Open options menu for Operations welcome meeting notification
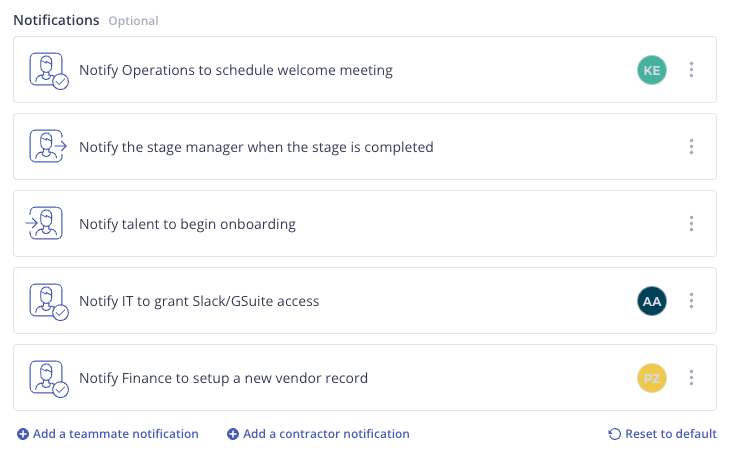732x456 pixels. (691, 70)
